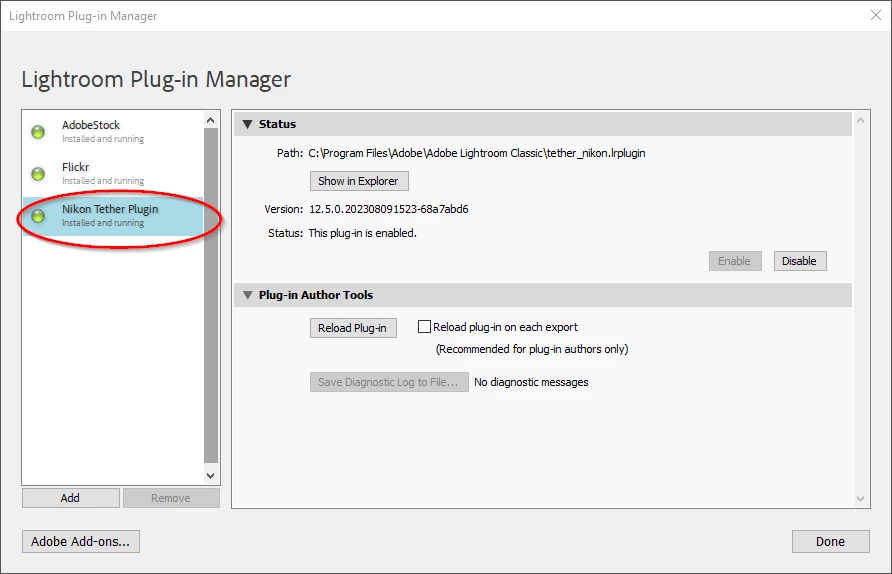Close the Lightroom Plug-in Manager window
Screen dimensions: 892x574
876,15
